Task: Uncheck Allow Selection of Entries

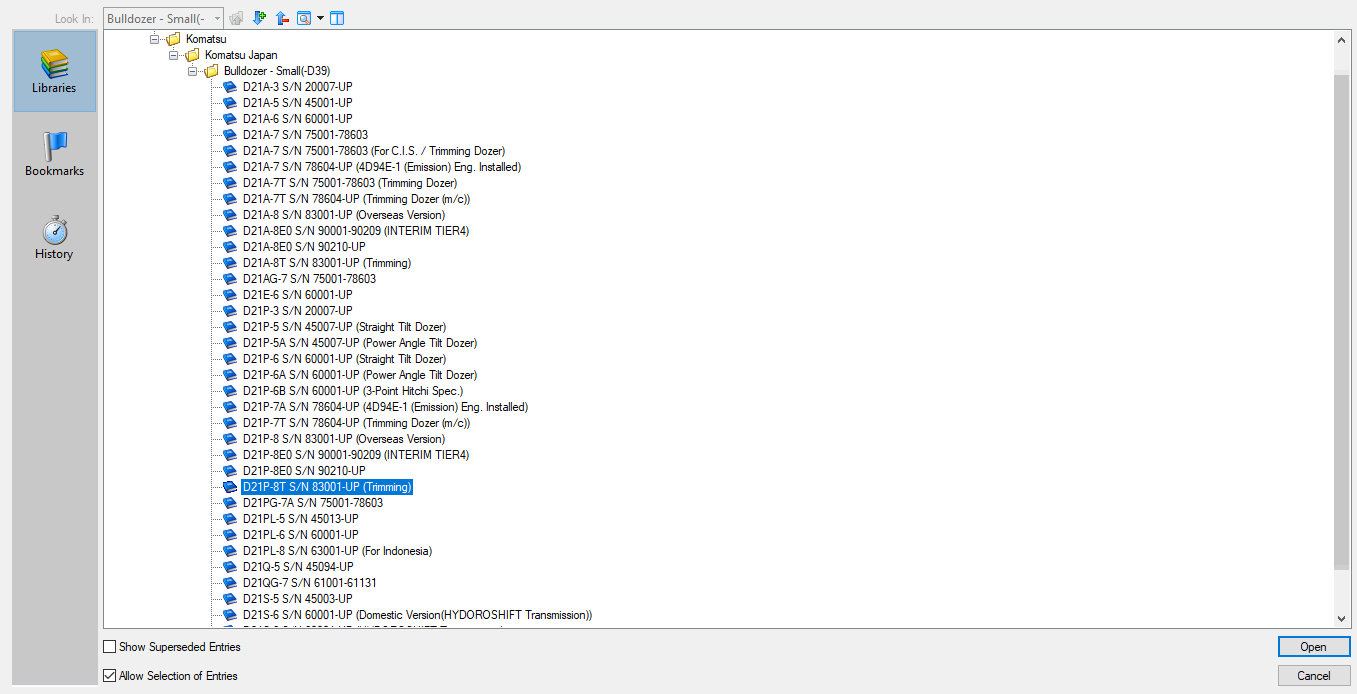Action: click(x=110, y=676)
